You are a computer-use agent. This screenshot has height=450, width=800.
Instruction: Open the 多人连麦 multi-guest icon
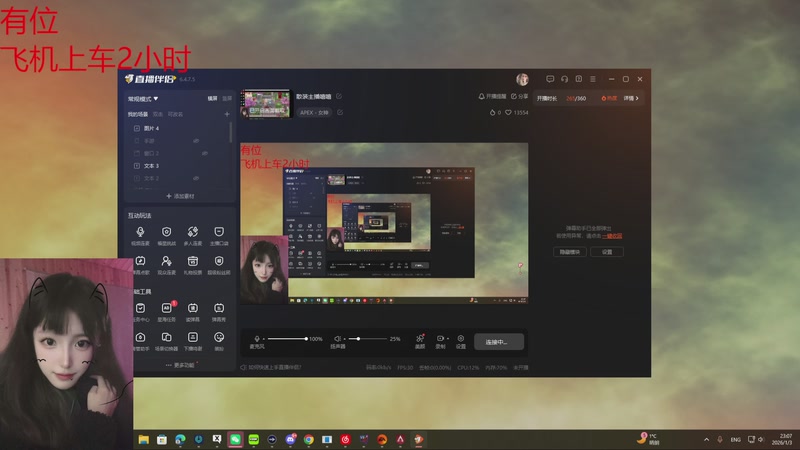click(x=192, y=232)
